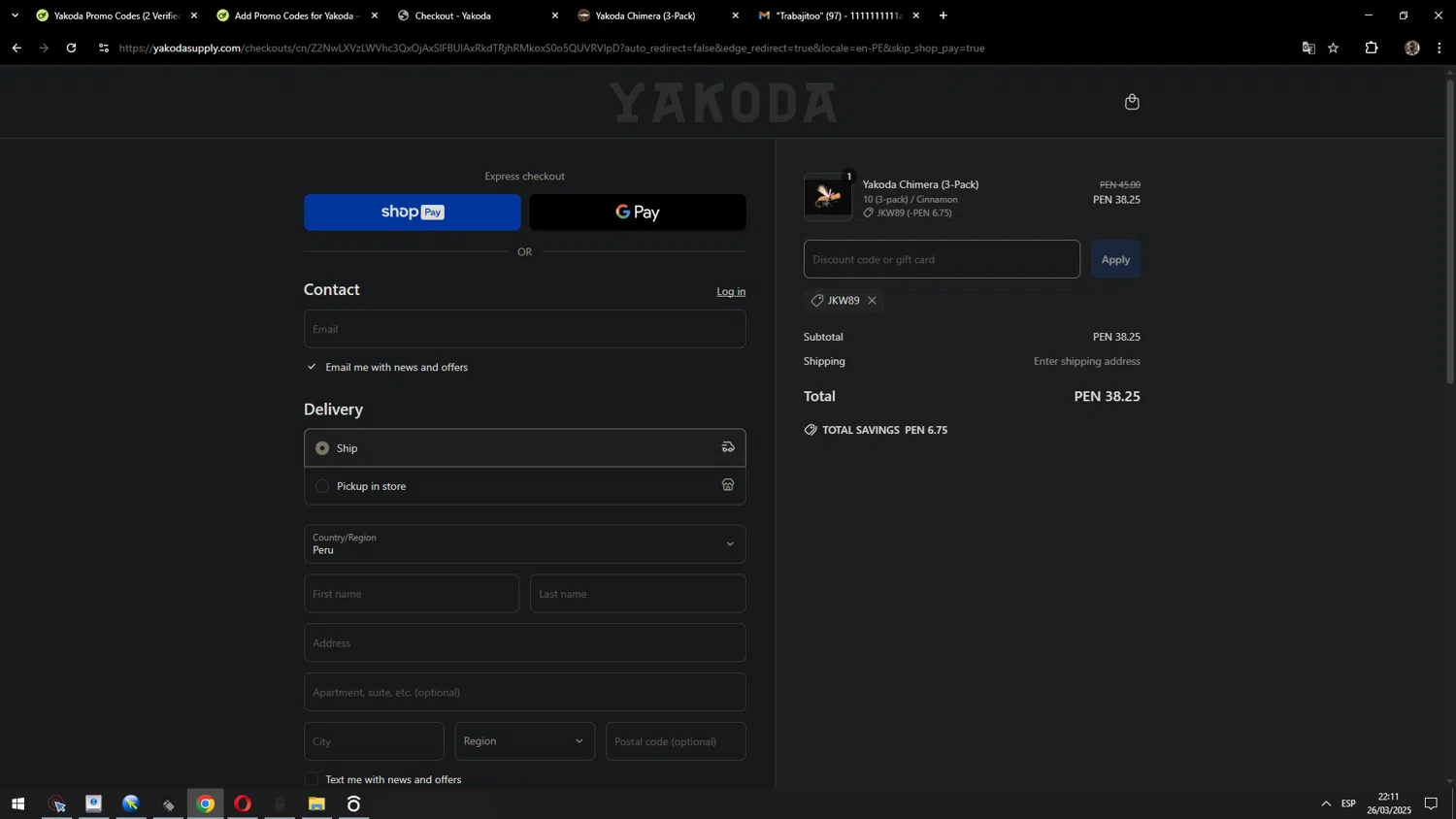1456x819 pixels.
Task: Reload the checkout page
Action: [x=71, y=48]
